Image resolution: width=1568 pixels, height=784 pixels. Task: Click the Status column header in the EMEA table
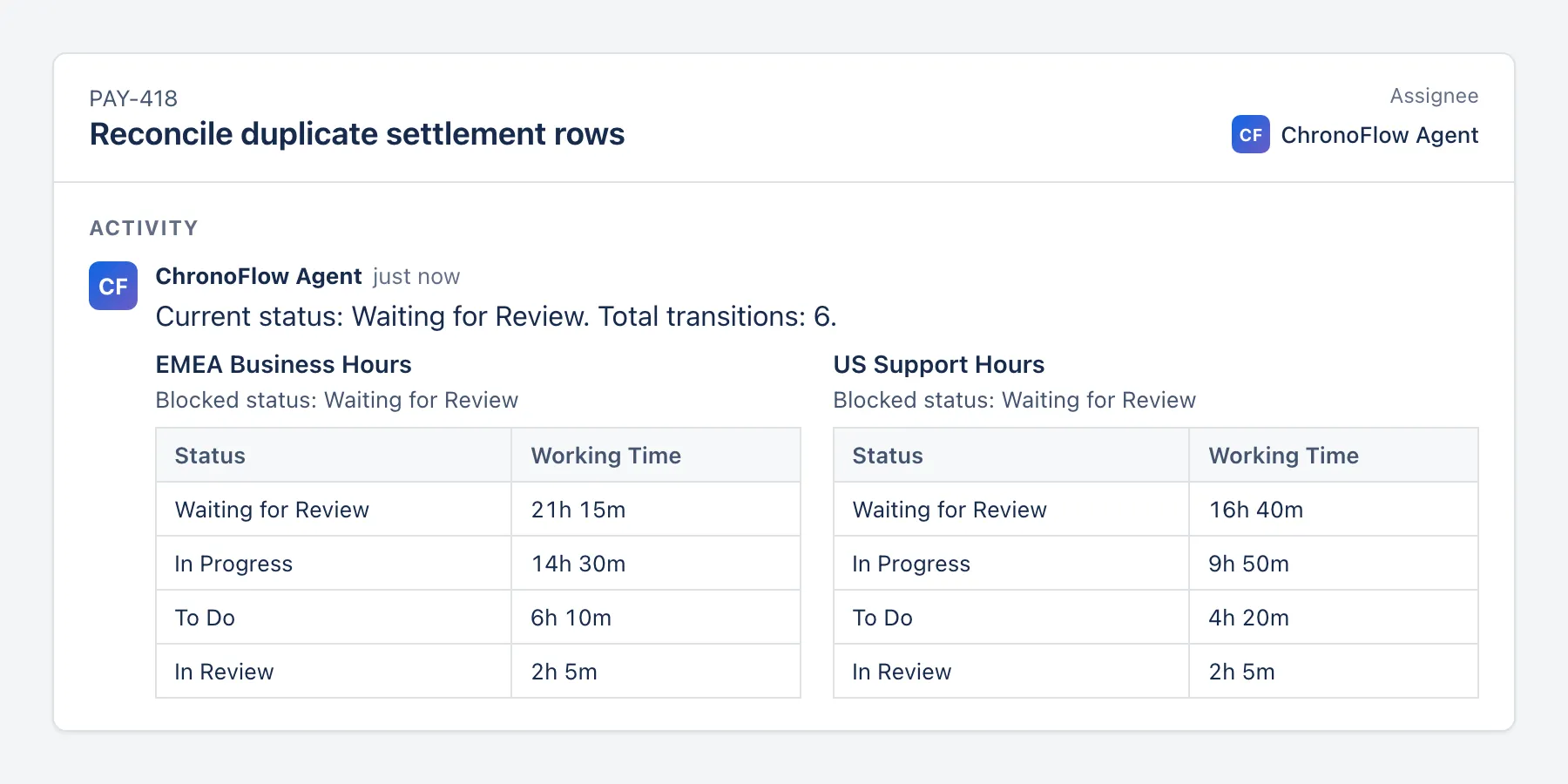tap(334, 455)
